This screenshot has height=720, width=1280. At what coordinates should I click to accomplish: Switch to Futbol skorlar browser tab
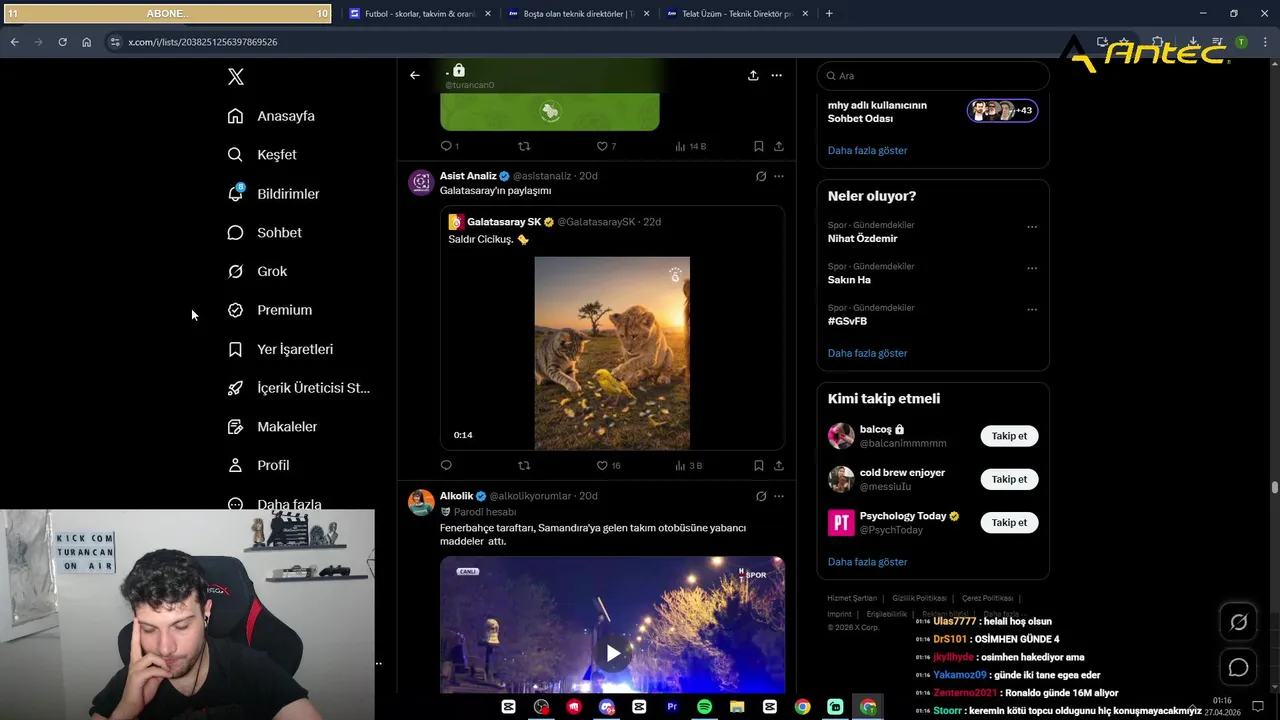[x=419, y=14]
